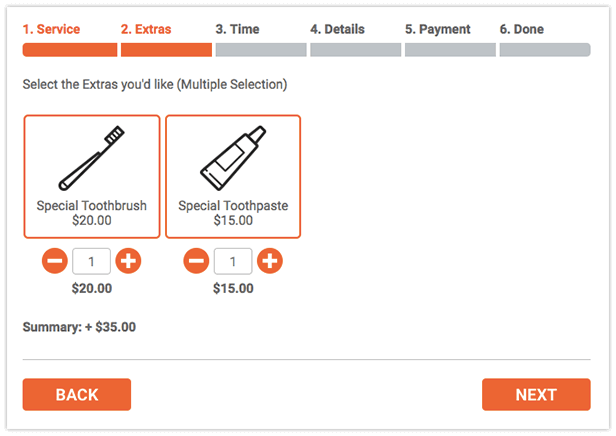Click the gray progress bar under Payment
Screen dimensions: 616x436
tap(450, 50)
